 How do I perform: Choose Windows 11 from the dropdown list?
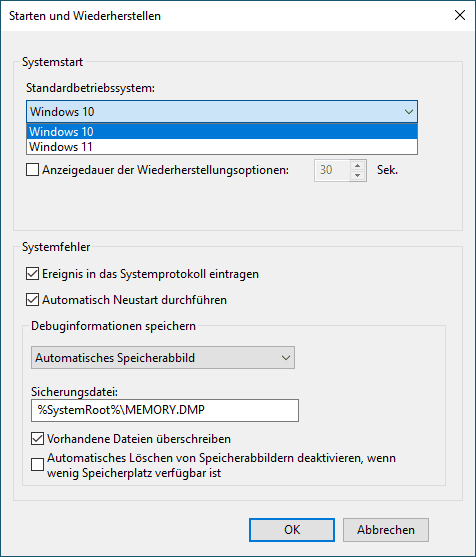(x=222, y=146)
